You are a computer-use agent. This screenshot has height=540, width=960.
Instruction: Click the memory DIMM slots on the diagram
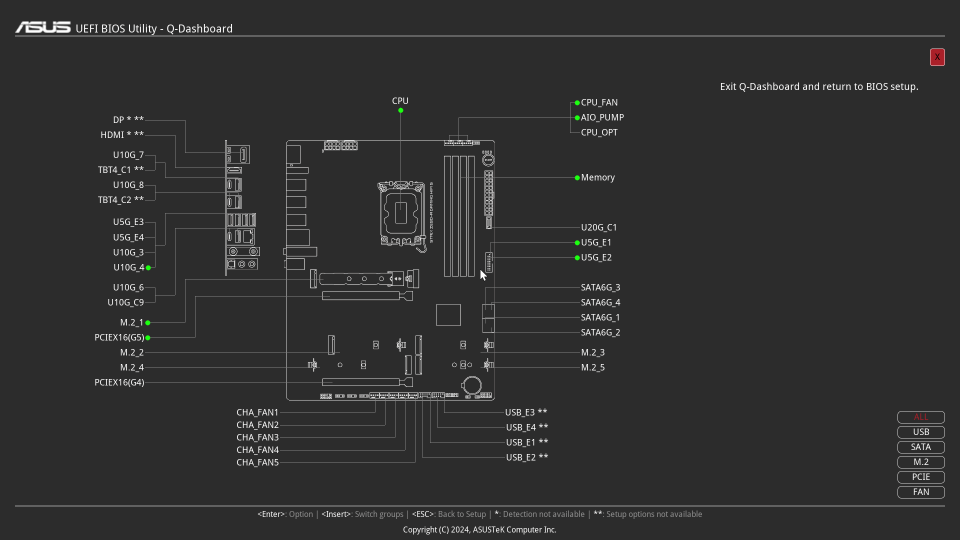[459, 216]
